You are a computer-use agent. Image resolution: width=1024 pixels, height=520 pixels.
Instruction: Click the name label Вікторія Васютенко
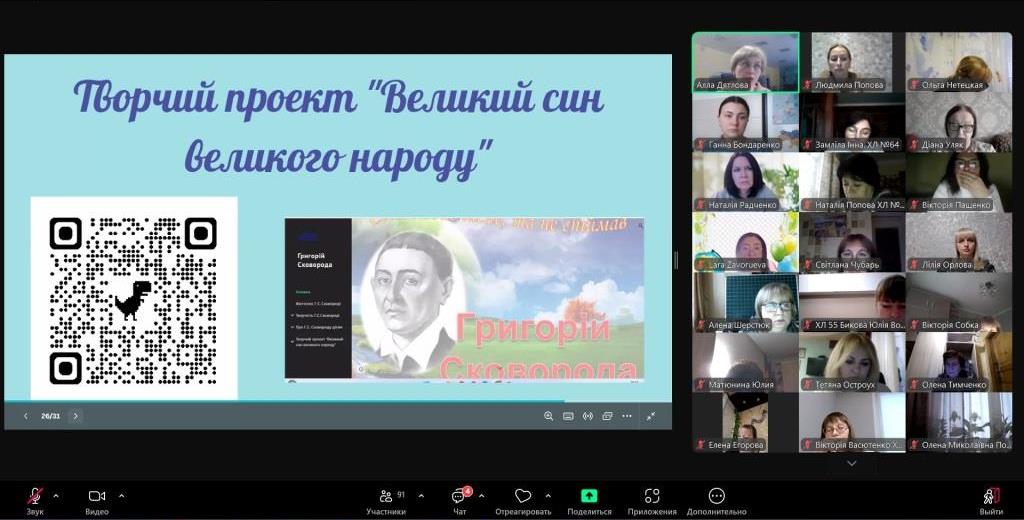coord(859,446)
